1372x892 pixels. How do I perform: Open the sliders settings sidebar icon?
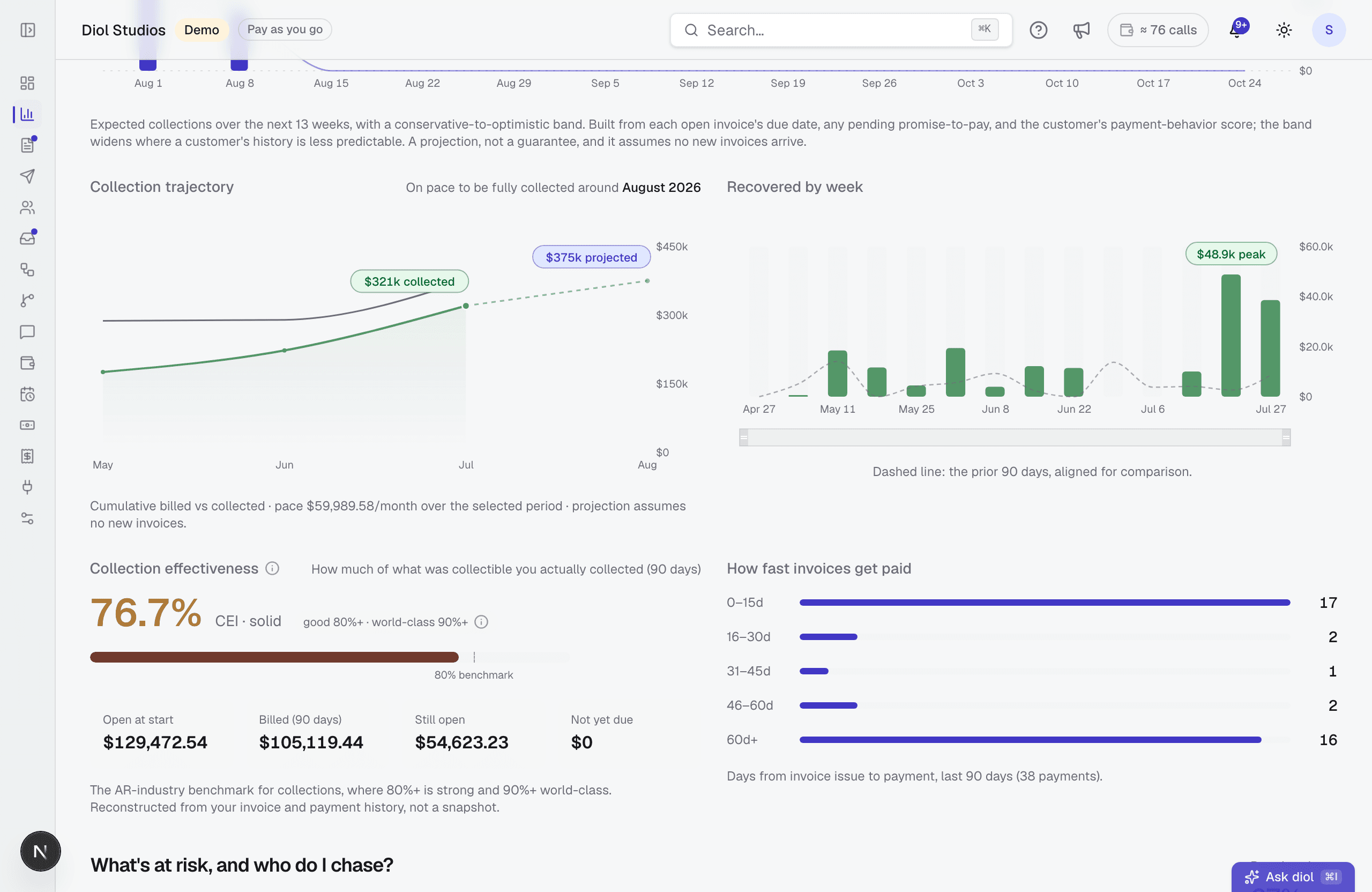point(27,518)
